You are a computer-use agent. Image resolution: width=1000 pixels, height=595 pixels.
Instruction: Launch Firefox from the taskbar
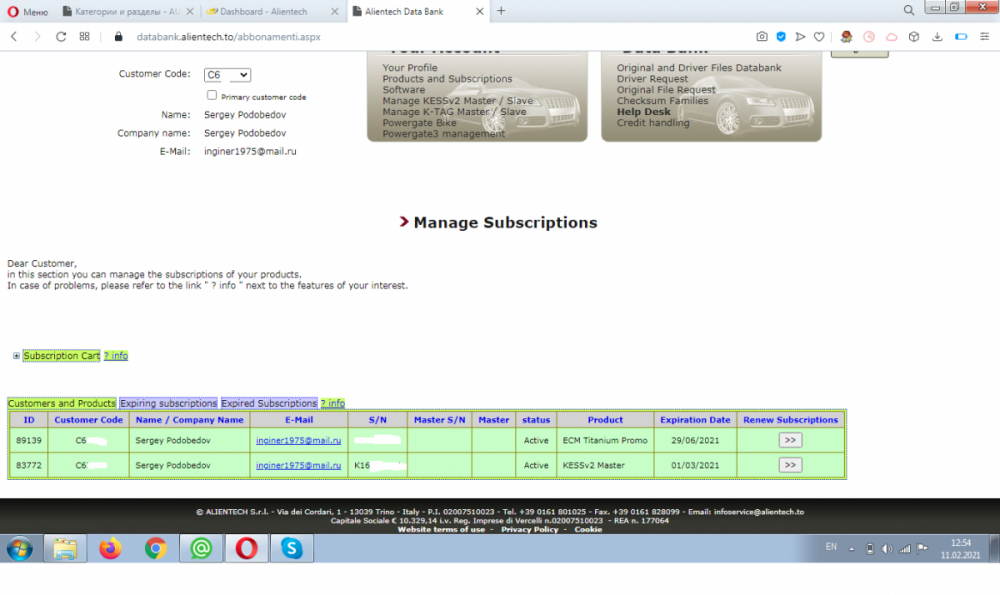click(110, 548)
